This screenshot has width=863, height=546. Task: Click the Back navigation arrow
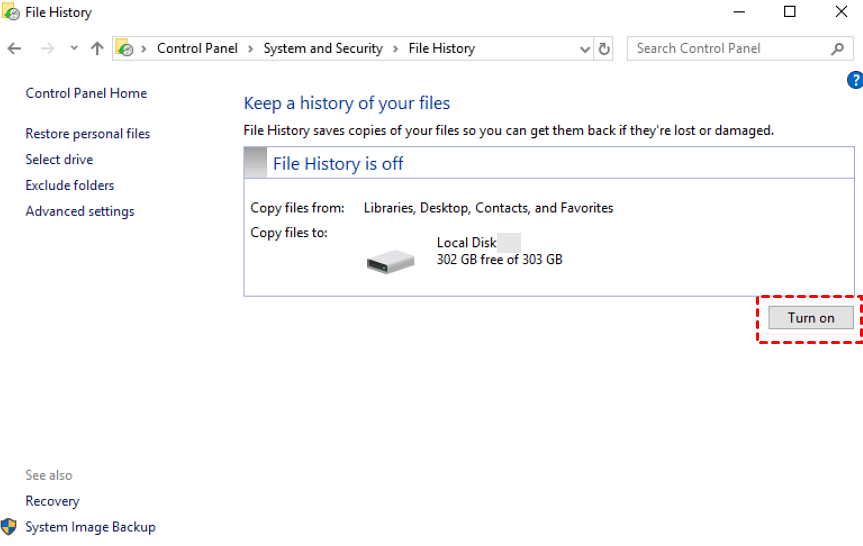[14, 48]
